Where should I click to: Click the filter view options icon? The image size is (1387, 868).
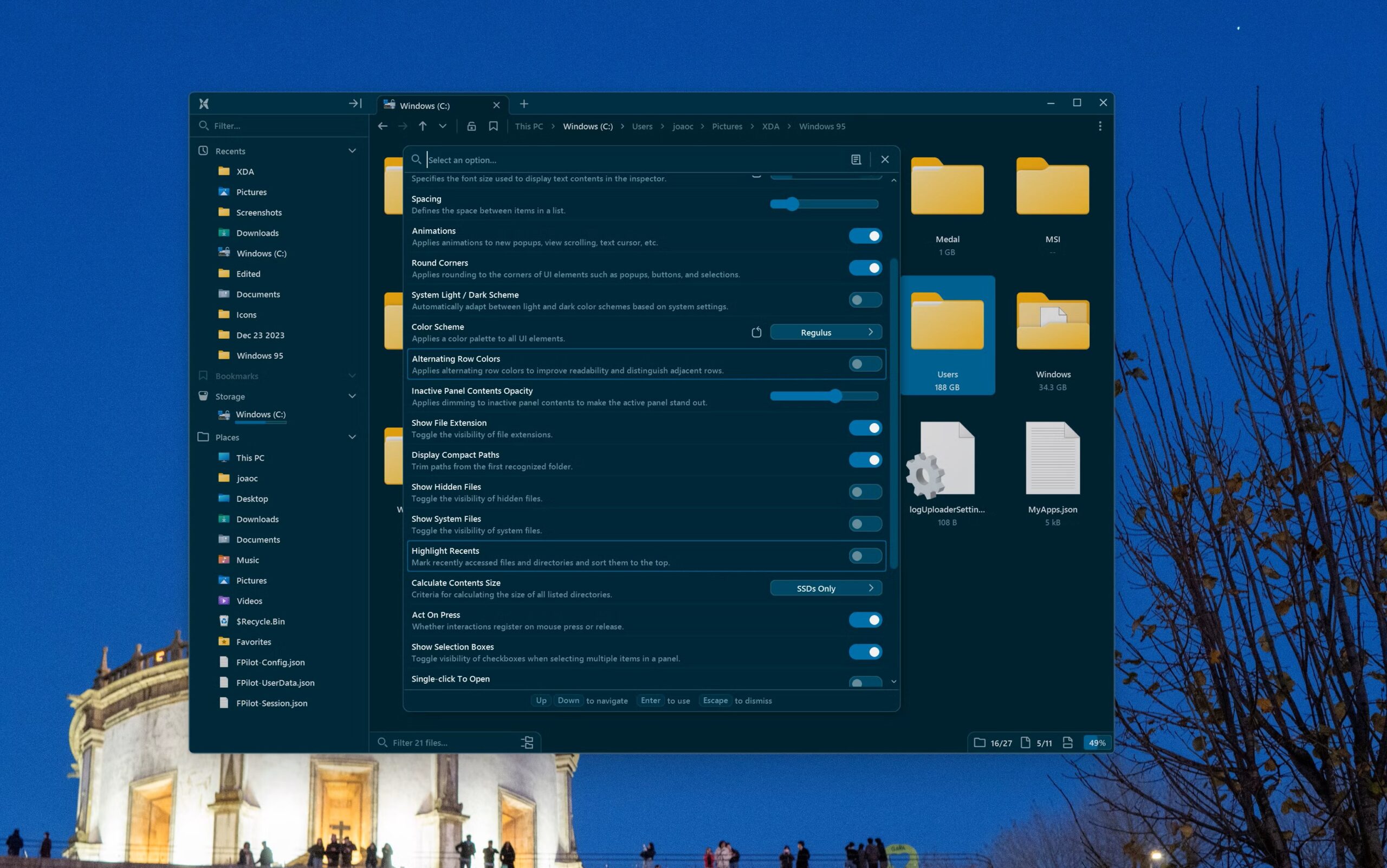527,742
